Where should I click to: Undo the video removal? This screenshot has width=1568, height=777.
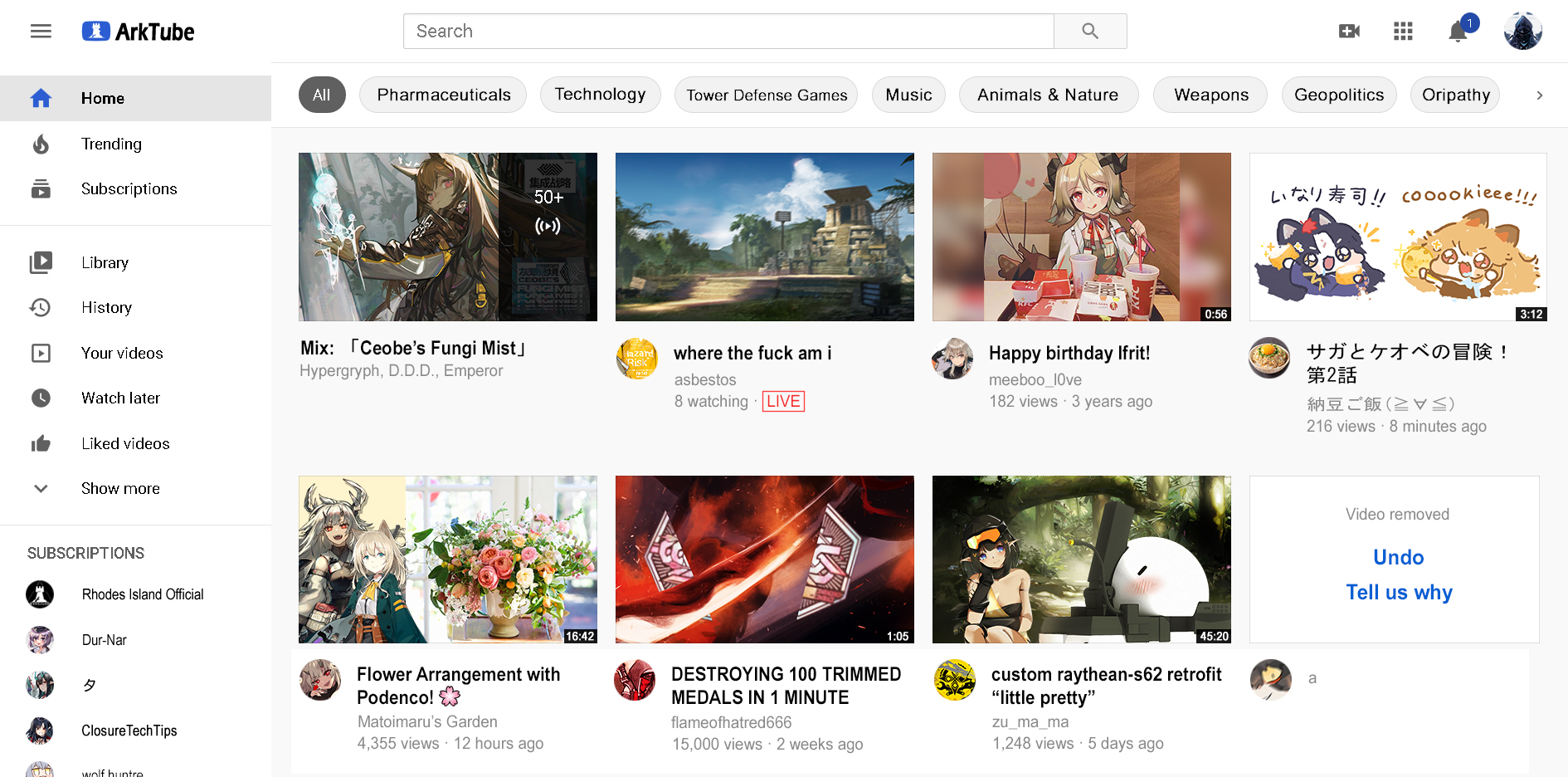coord(1399,557)
